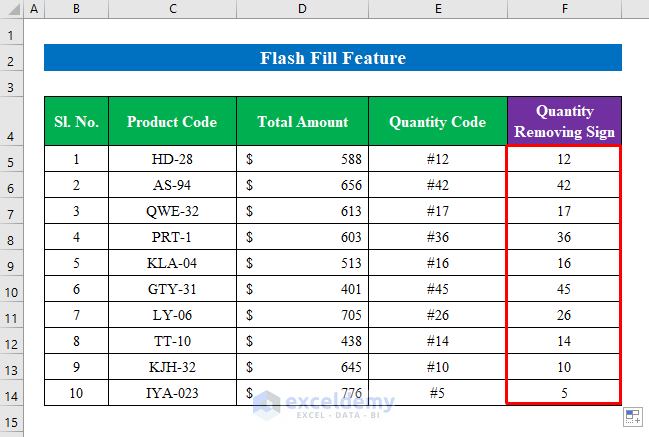This screenshot has height=437, width=649.
Task: Select column D header
Action: pyautogui.click(x=302, y=9)
